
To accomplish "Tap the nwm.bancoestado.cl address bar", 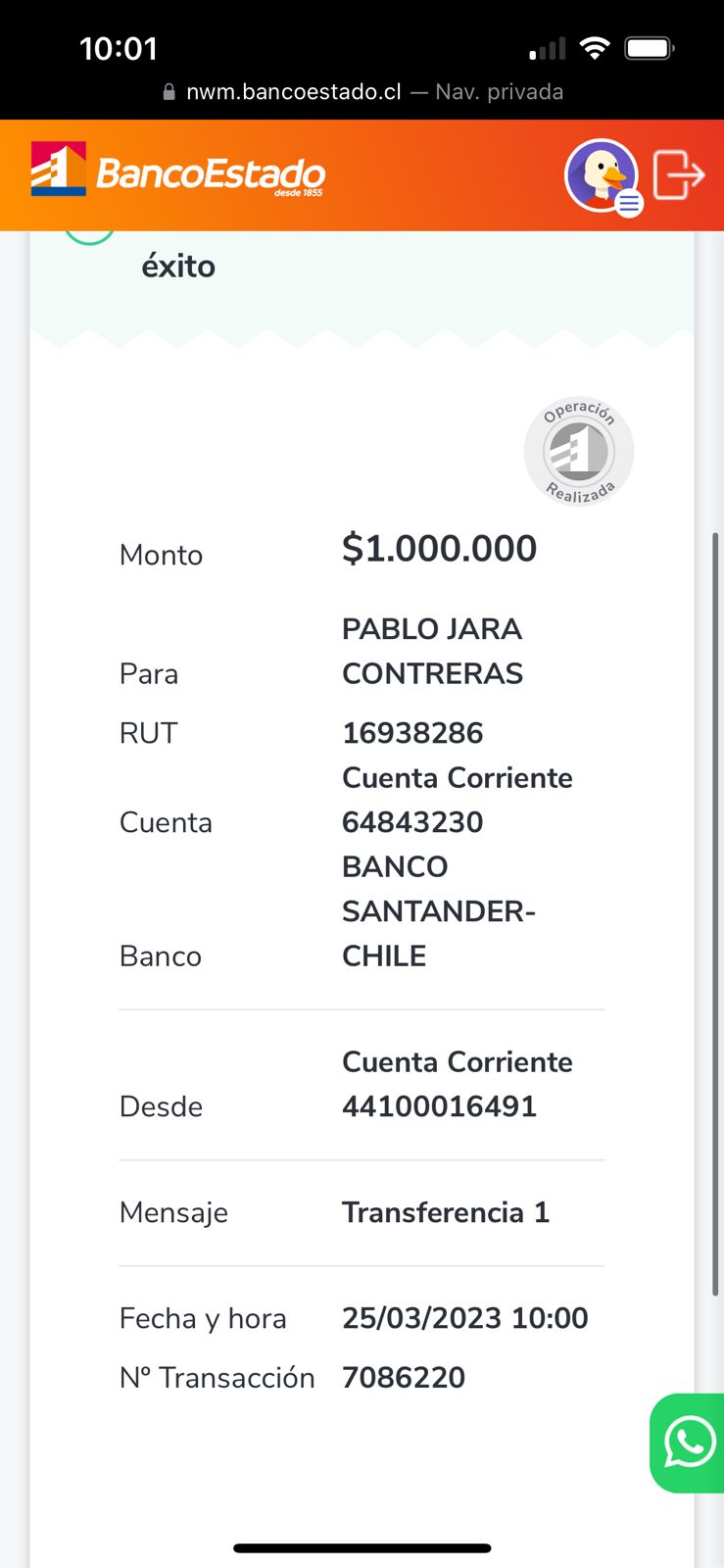I will (294, 92).
